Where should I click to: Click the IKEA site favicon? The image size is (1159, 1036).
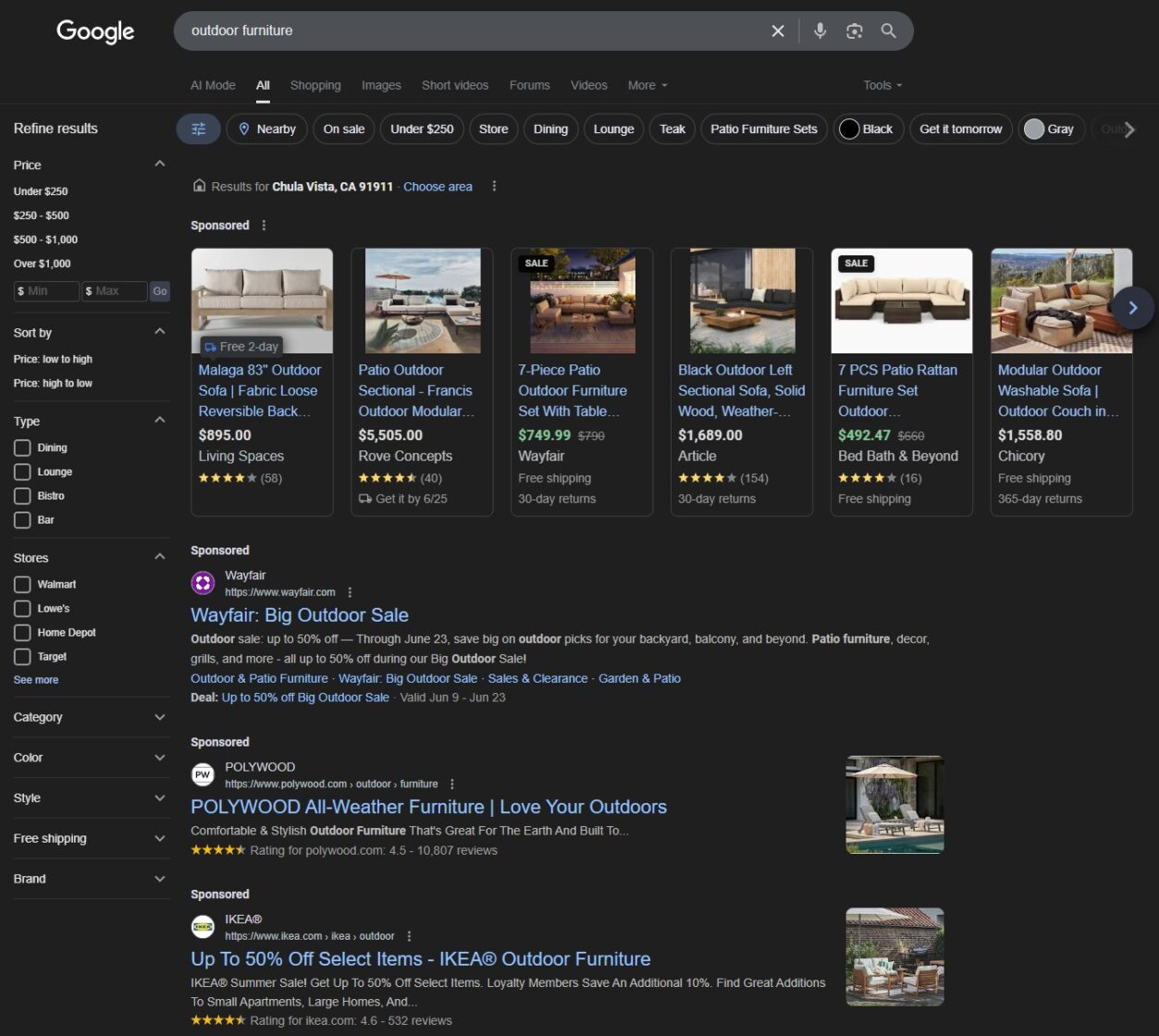(x=203, y=927)
